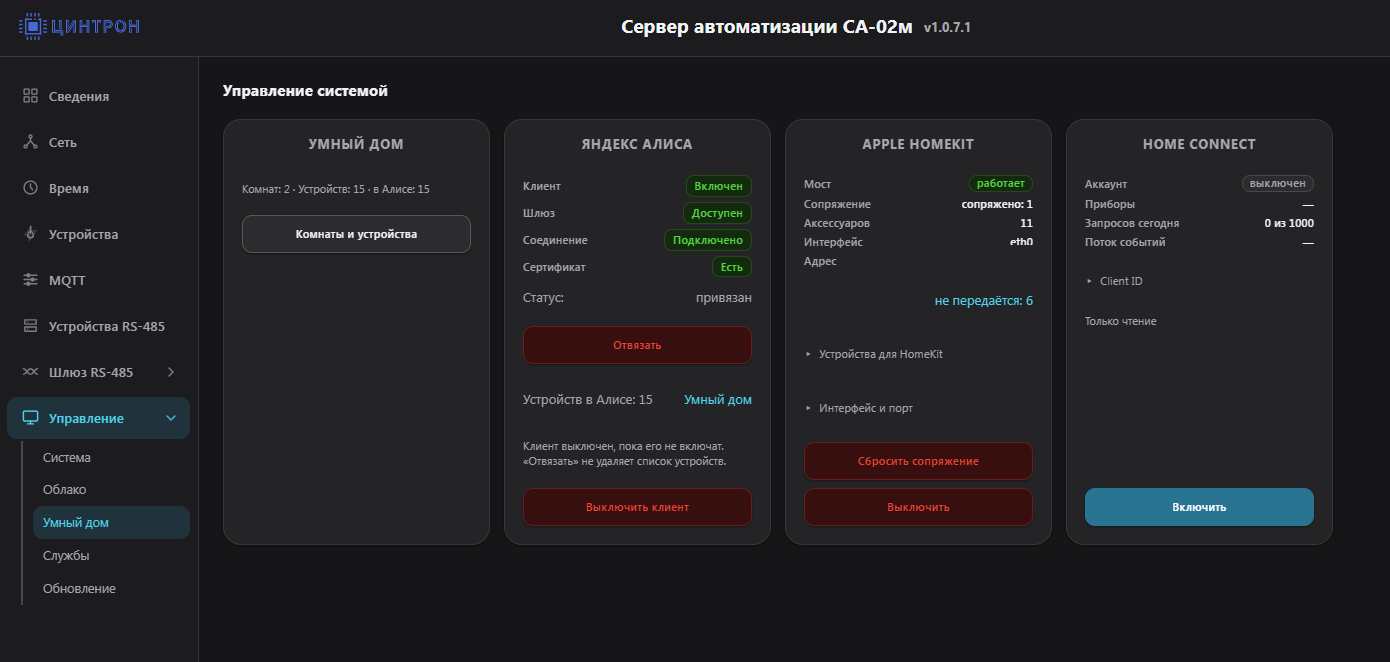The height and width of the screenshot is (662, 1390).
Task: Expand the Шлюз RS-485 submenu chevron
Action: tap(171, 372)
